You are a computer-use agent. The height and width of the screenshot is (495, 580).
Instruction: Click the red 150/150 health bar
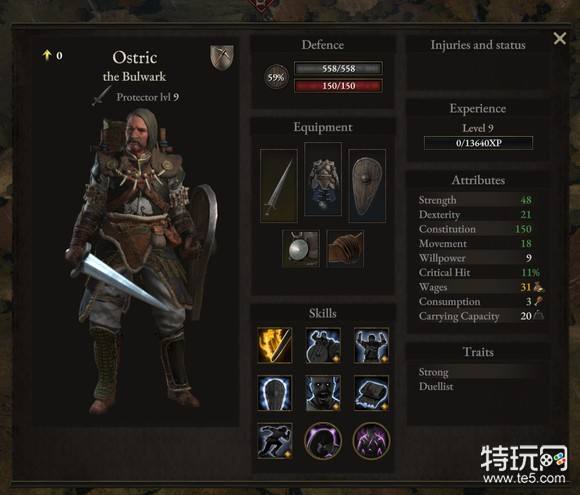pyautogui.click(x=338, y=86)
